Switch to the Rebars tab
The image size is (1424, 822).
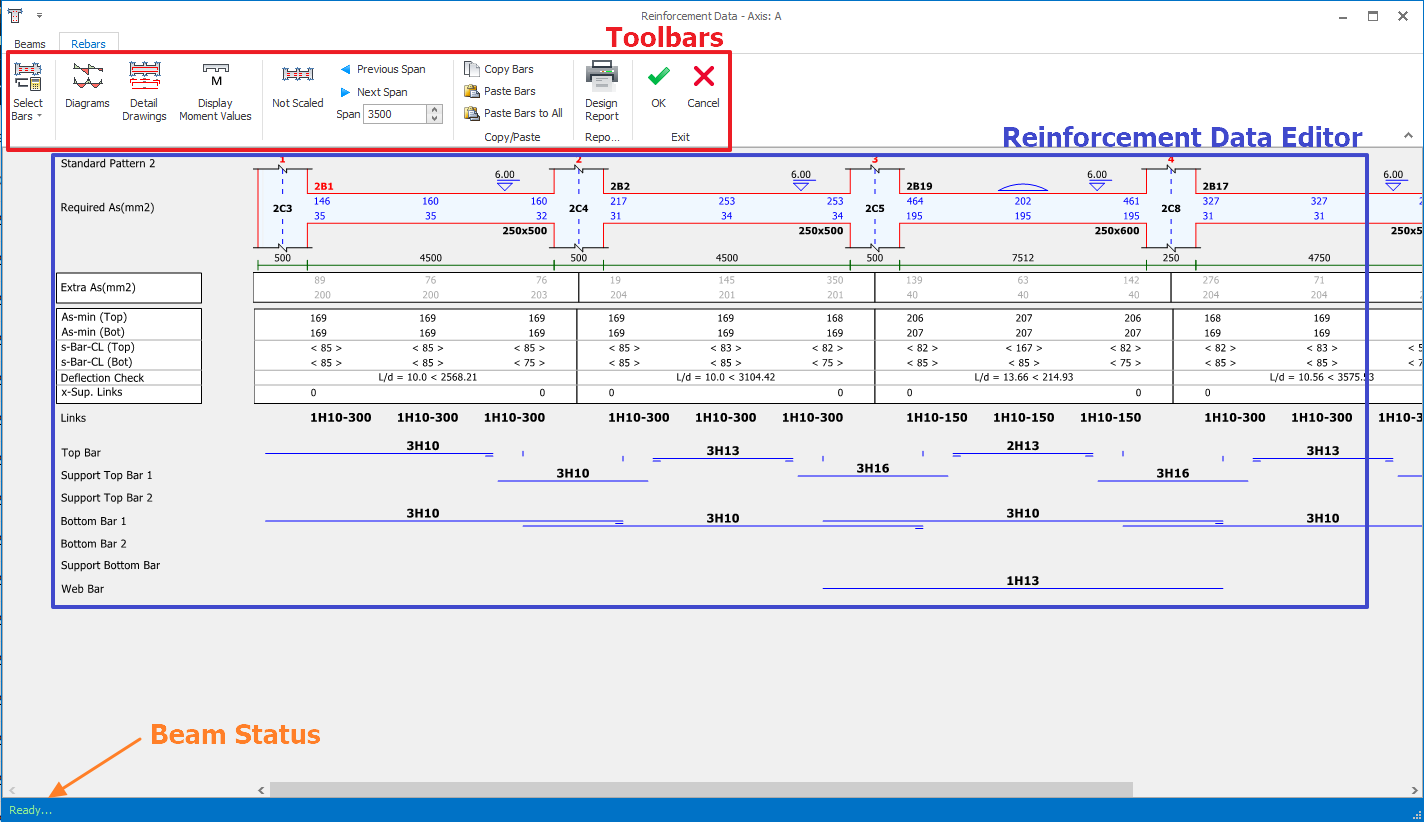point(88,43)
